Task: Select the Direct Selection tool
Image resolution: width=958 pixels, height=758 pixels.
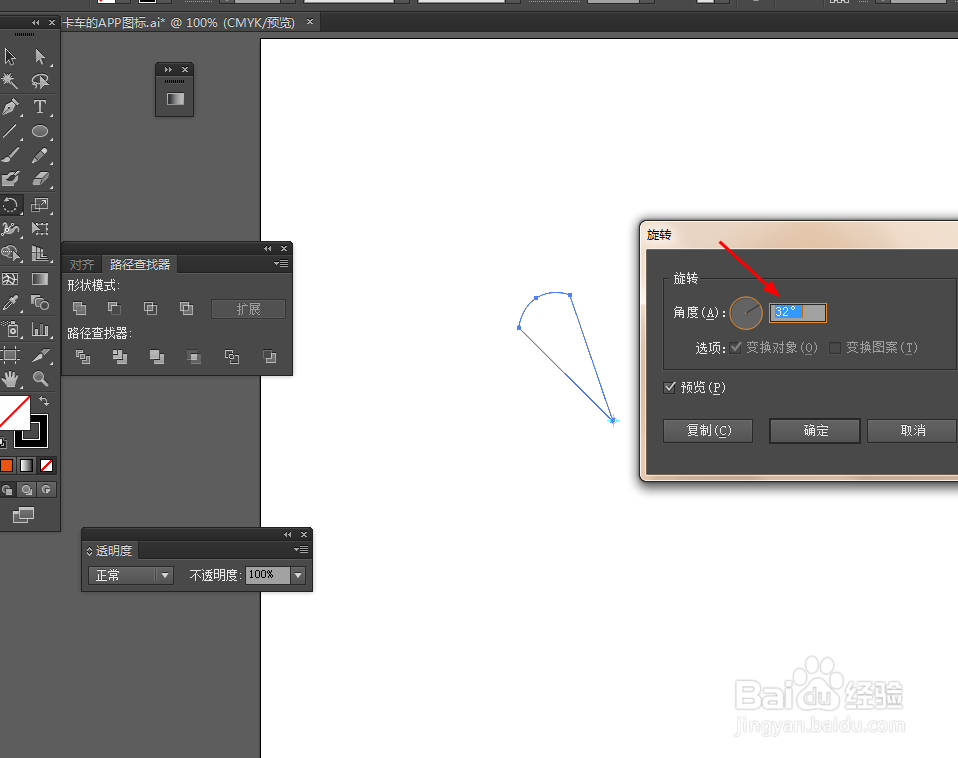Action: pyautogui.click(x=40, y=56)
